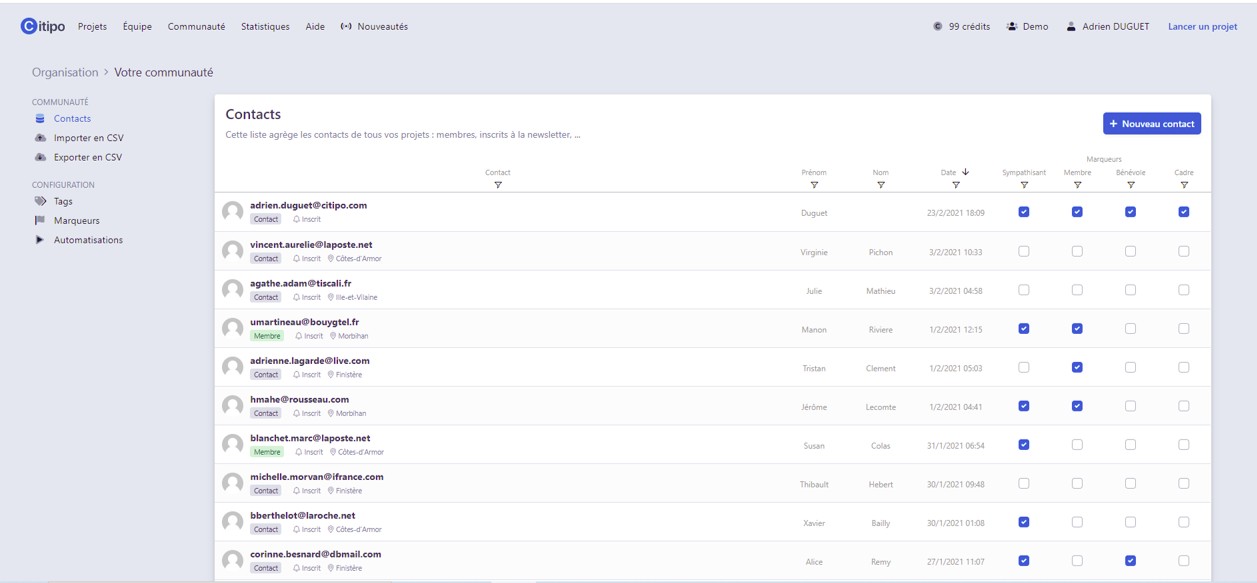
Task: Check Sympathisant for vincent.aurelie@laposte.net
Action: point(1023,251)
